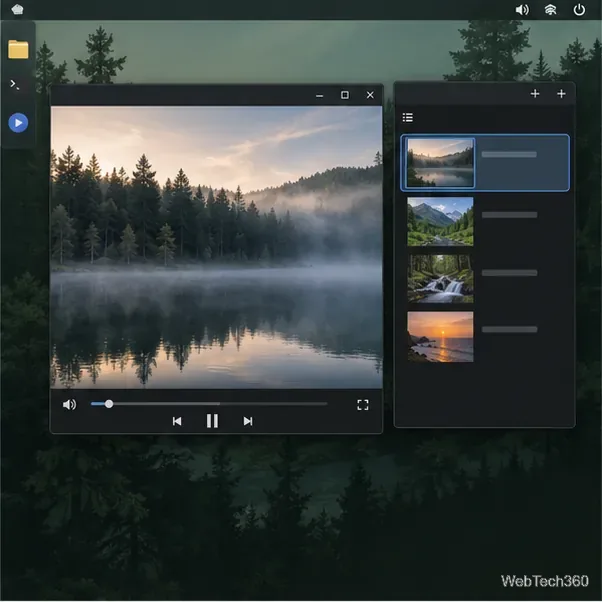Select the forest waterfall thumbnail in playlist
This screenshot has height=602, width=602.
coord(440,279)
